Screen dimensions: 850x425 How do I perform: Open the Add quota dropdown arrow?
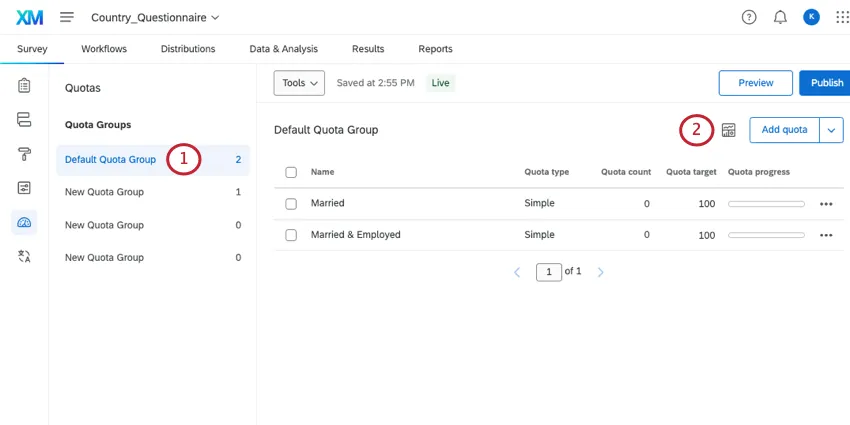(x=832, y=130)
